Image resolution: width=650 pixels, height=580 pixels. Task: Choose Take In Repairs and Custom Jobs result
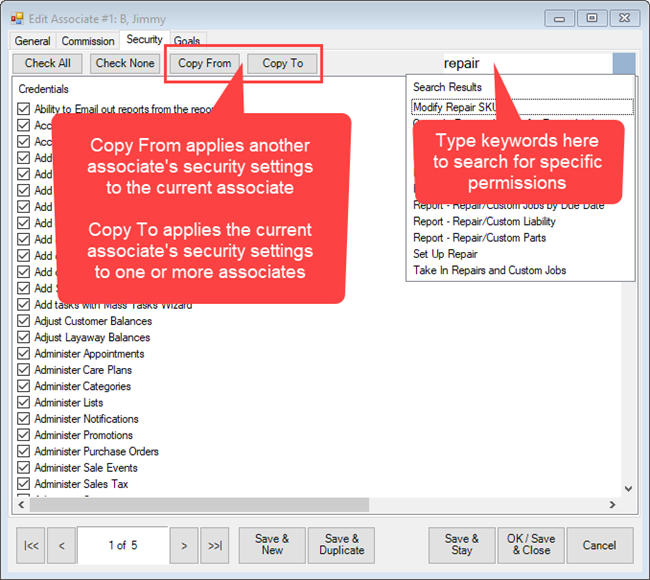[489, 270]
